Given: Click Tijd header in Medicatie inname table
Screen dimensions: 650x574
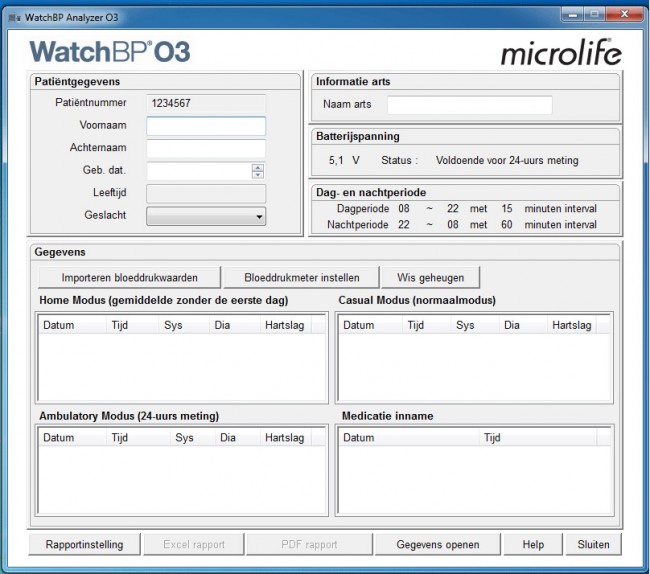Looking at the screenshot, I should [492, 438].
